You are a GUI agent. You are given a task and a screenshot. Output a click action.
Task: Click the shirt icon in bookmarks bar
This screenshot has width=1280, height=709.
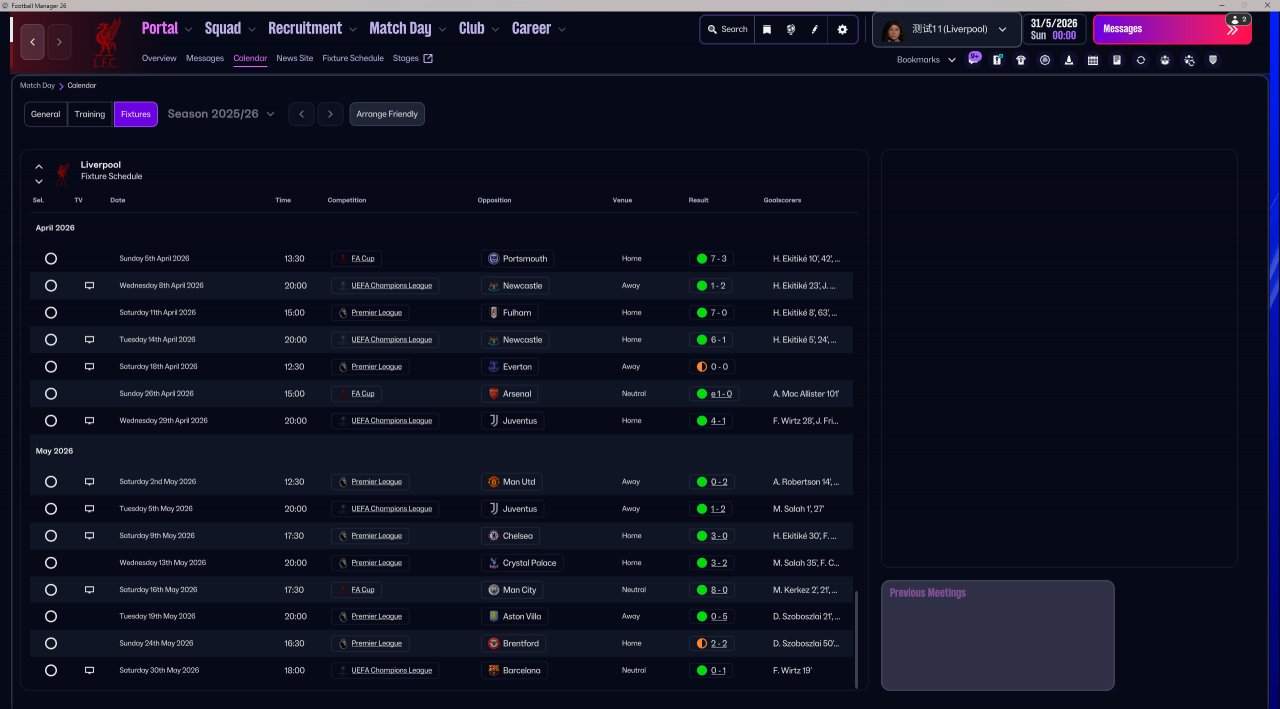point(1021,60)
